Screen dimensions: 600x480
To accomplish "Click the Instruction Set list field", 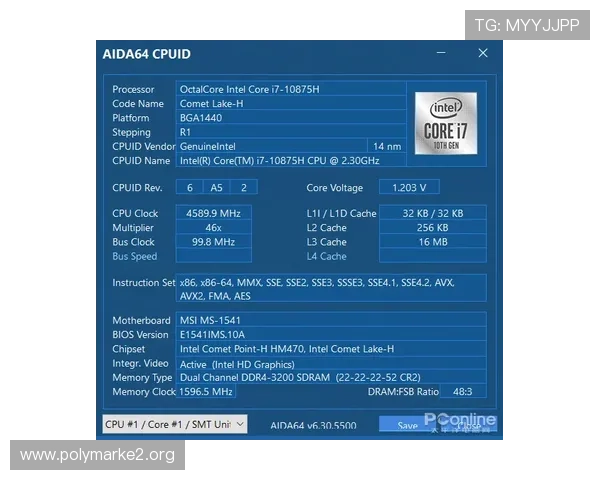I will pyautogui.click(x=331, y=288).
